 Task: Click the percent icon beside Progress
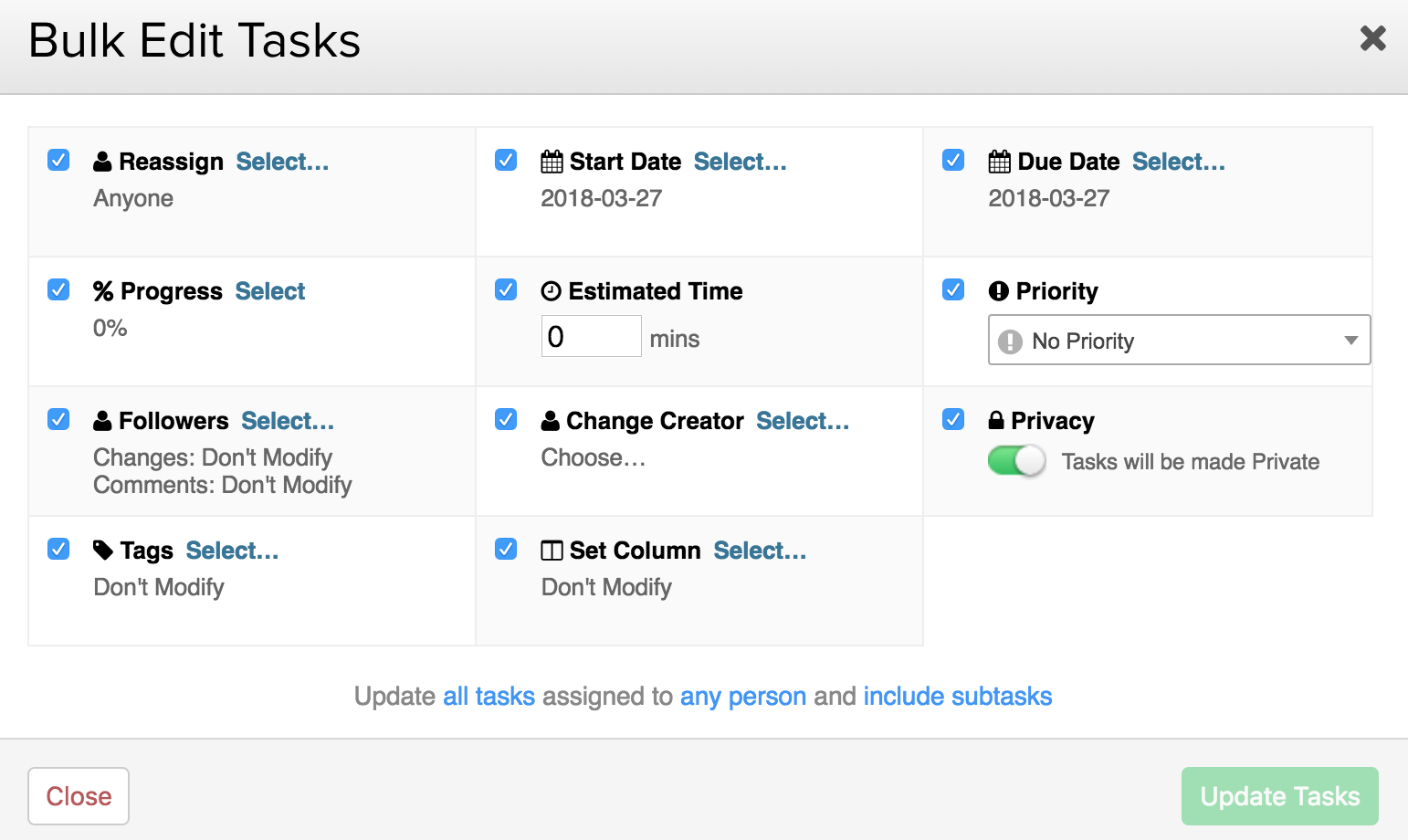coord(103,291)
